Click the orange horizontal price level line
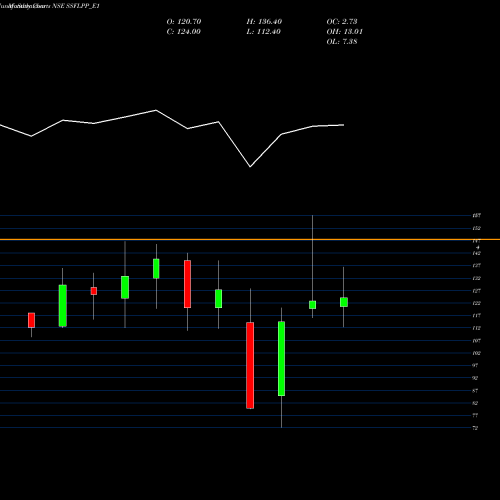500x500 pixels. [x=250, y=239]
